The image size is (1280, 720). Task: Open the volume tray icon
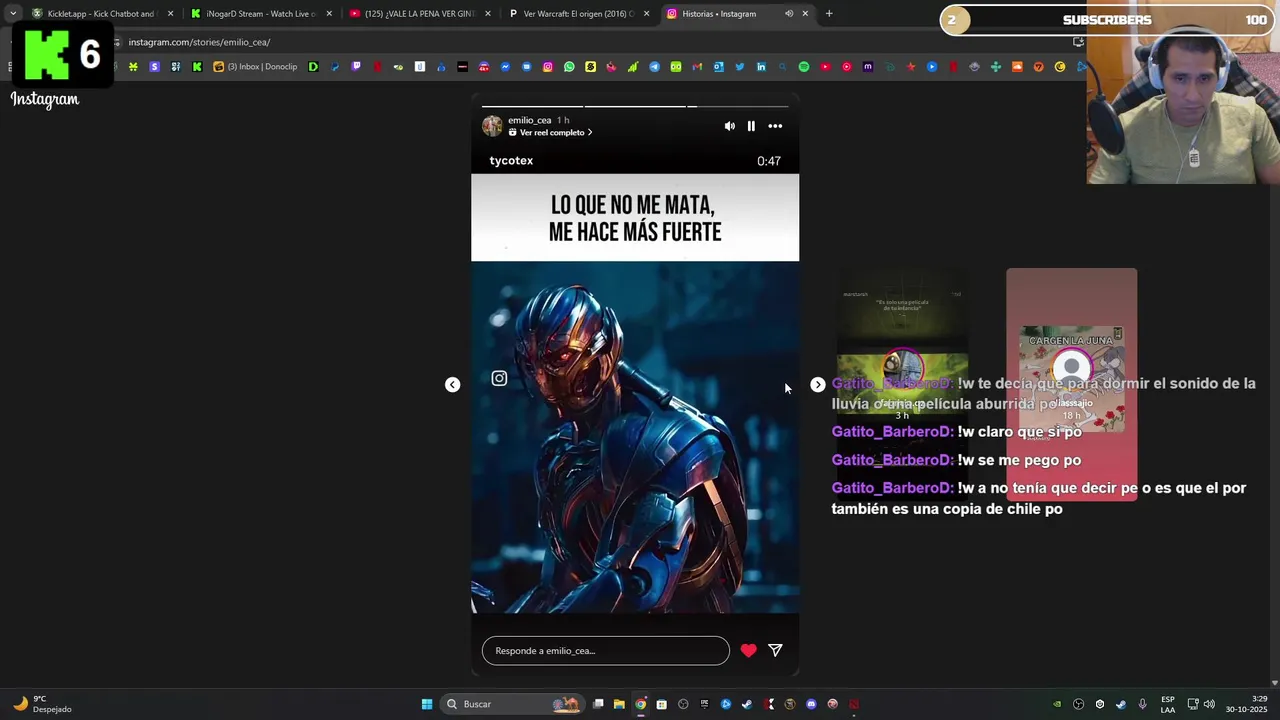click(1209, 704)
